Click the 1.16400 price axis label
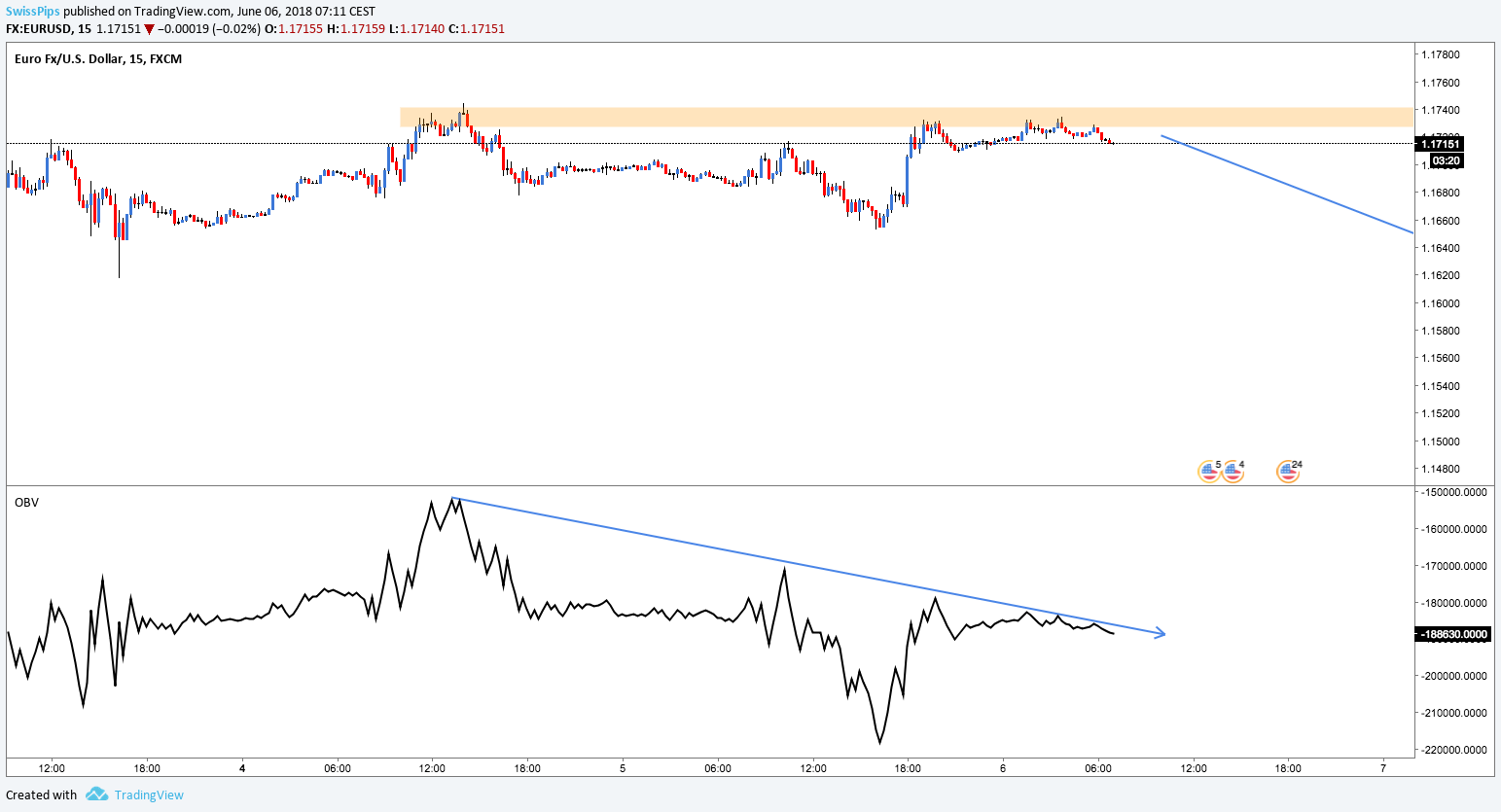Viewport: 1501px width, 812px height. click(x=1440, y=248)
